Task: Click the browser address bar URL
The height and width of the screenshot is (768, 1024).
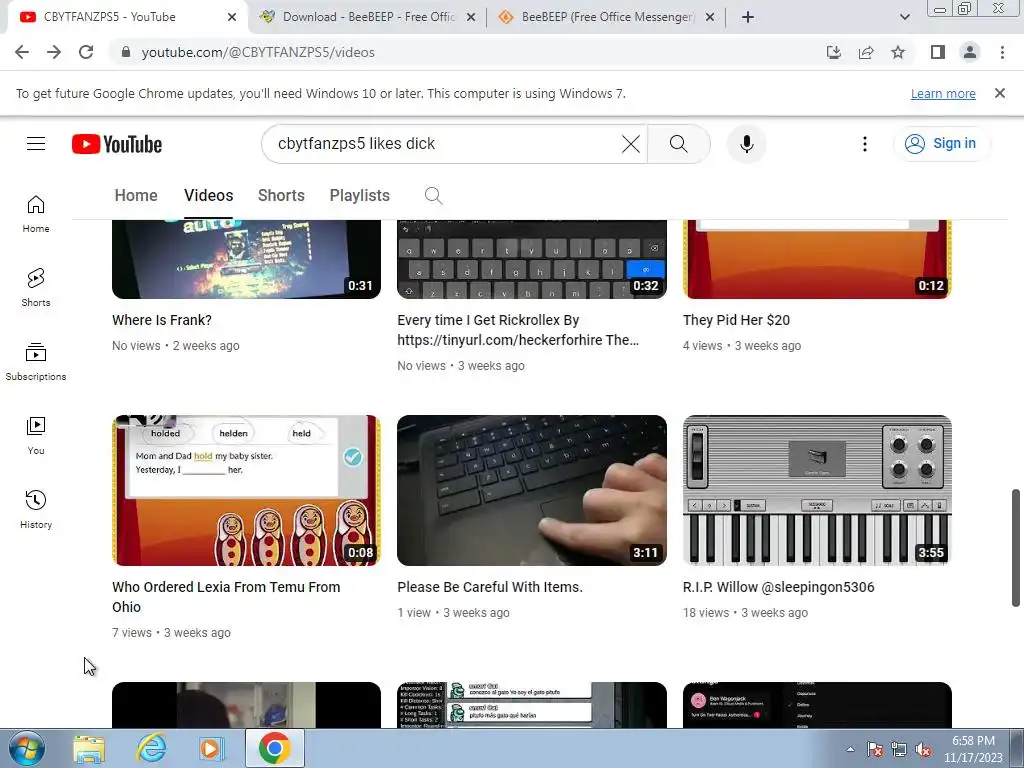Action: coord(258,52)
